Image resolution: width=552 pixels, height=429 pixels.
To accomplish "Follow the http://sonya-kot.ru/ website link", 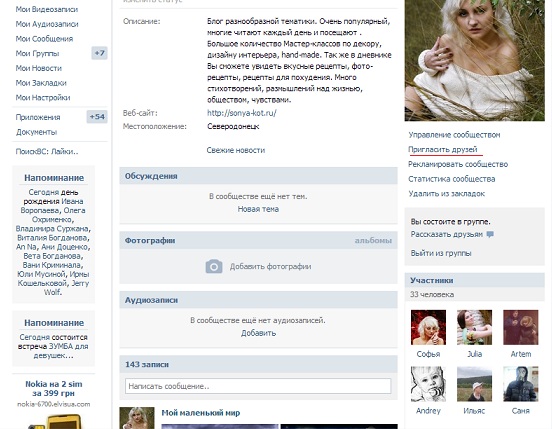I will coord(242,113).
